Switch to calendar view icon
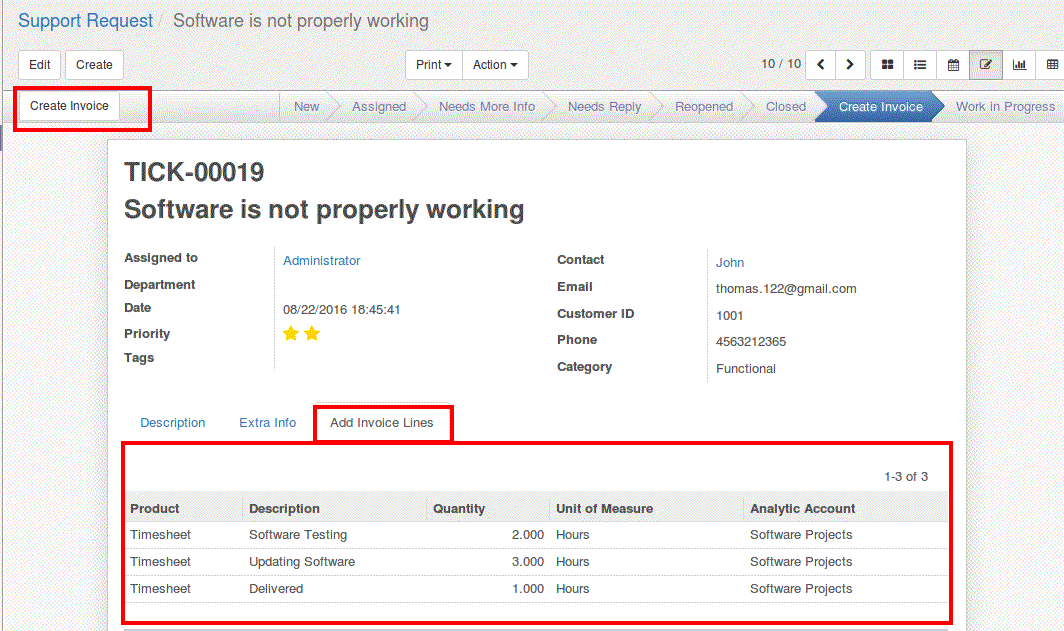Viewport: 1064px width, 631px height. (x=953, y=65)
